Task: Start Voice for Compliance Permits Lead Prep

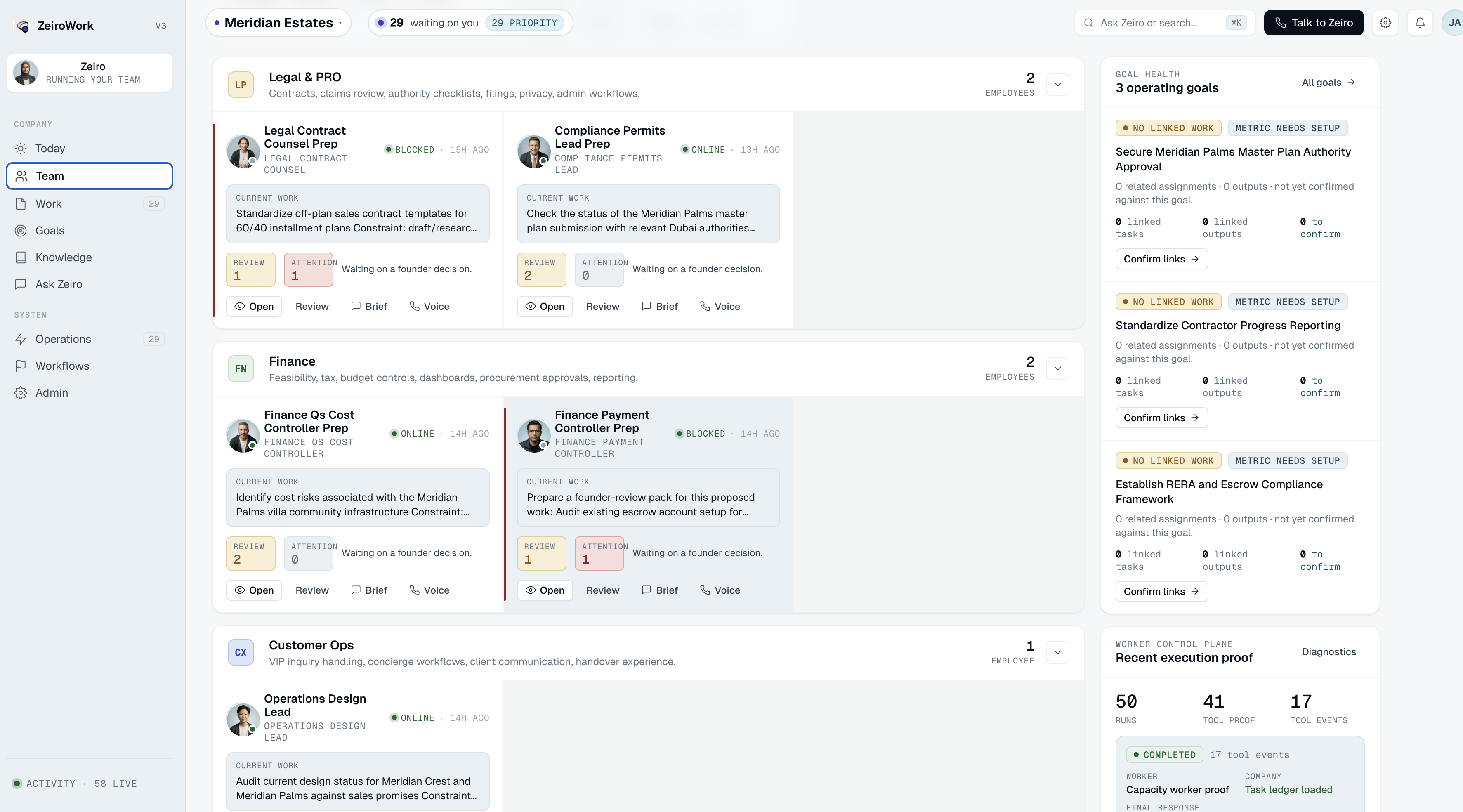Action: pyautogui.click(x=720, y=306)
